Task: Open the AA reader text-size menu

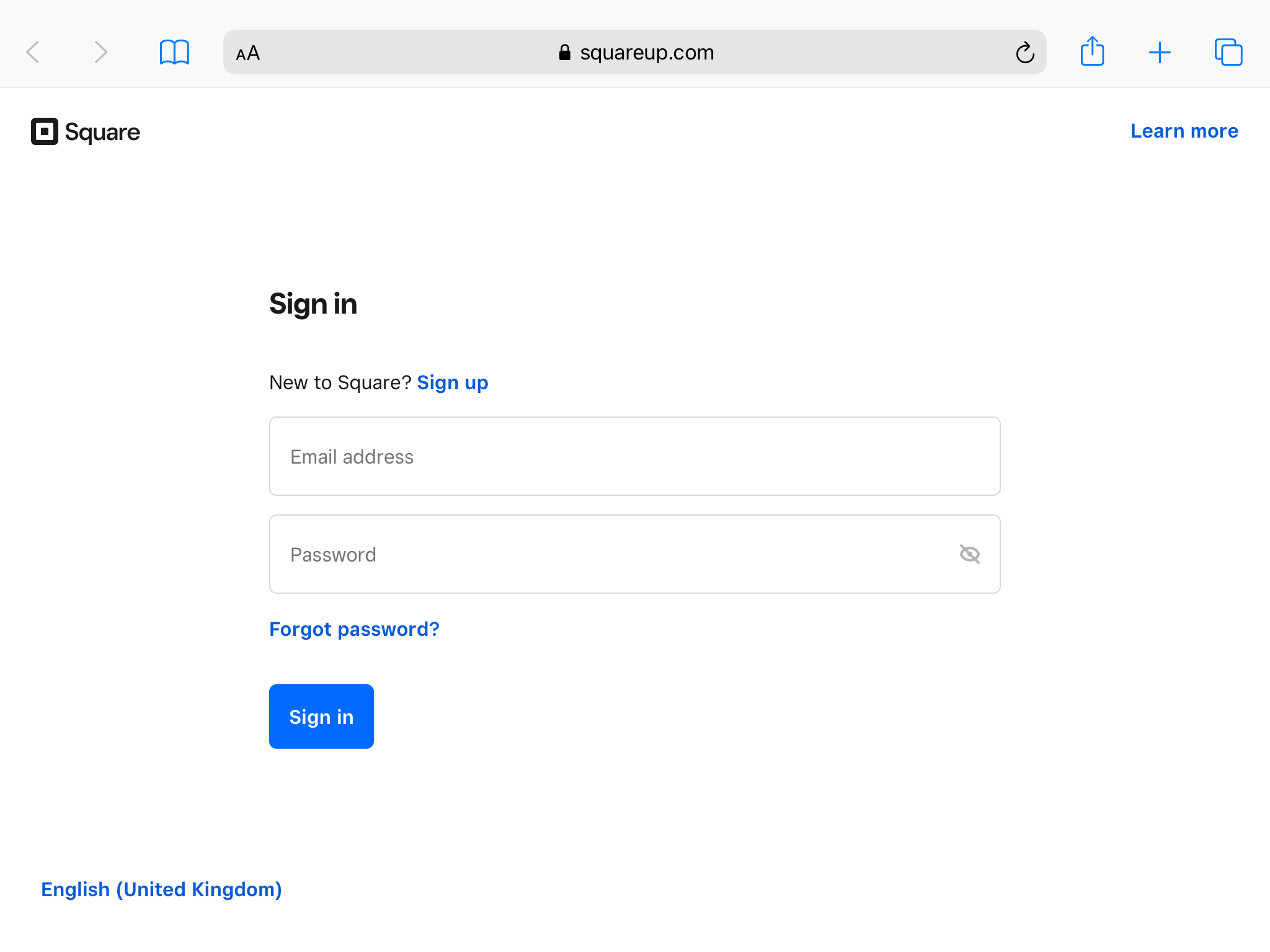Action: (x=248, y=53)
